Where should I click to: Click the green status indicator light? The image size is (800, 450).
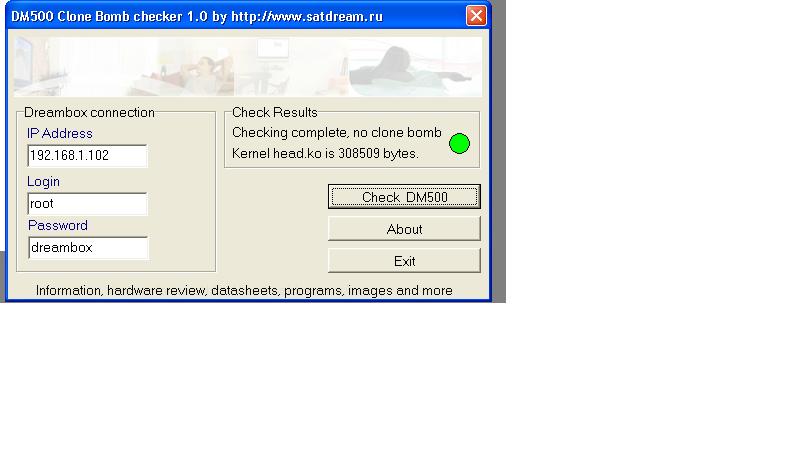(459, 143)
